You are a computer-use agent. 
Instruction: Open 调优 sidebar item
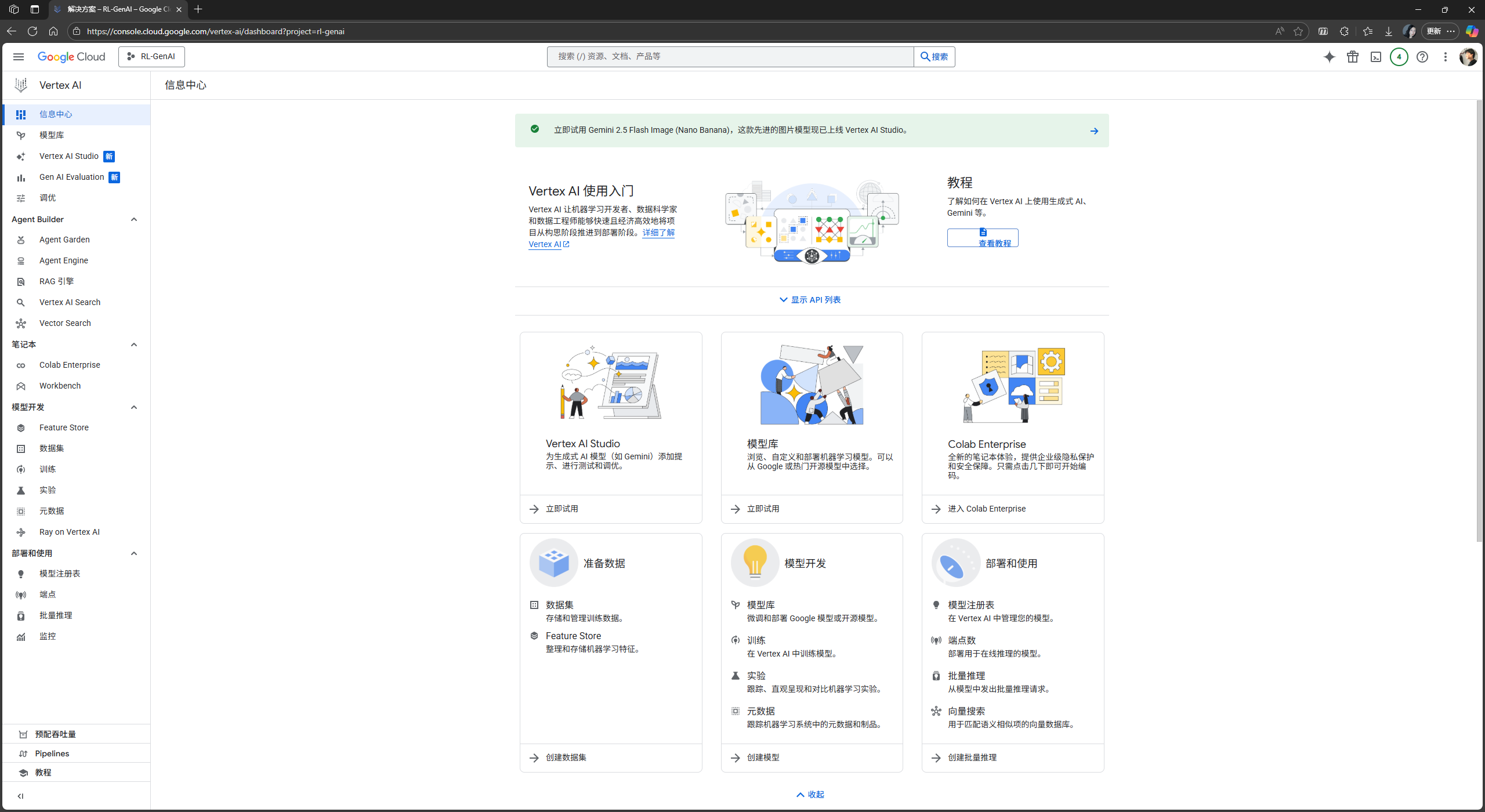pyautogui.click(x=77, y=198)
